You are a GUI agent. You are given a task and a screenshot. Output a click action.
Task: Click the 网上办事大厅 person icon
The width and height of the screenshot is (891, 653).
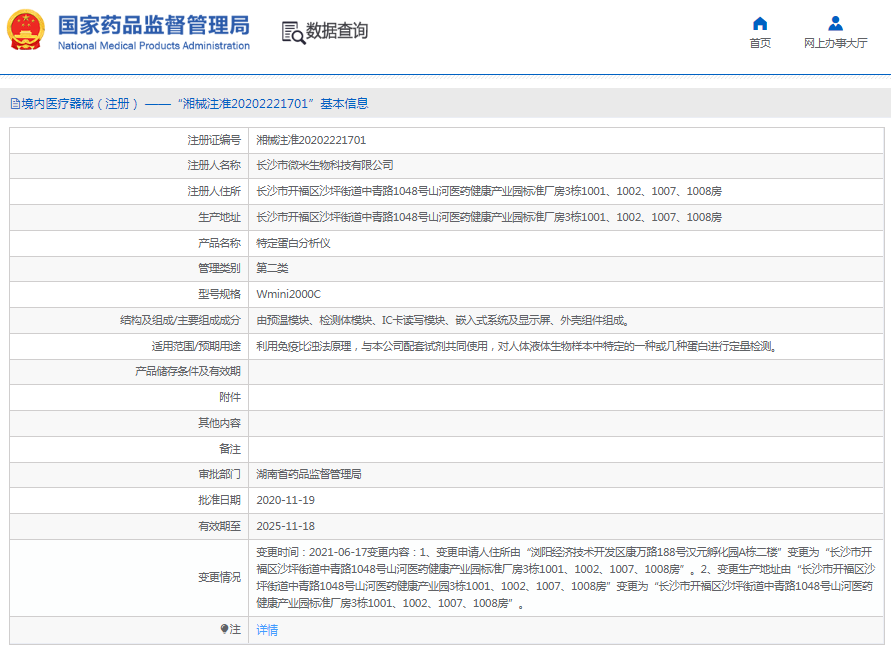click(835, 23)
